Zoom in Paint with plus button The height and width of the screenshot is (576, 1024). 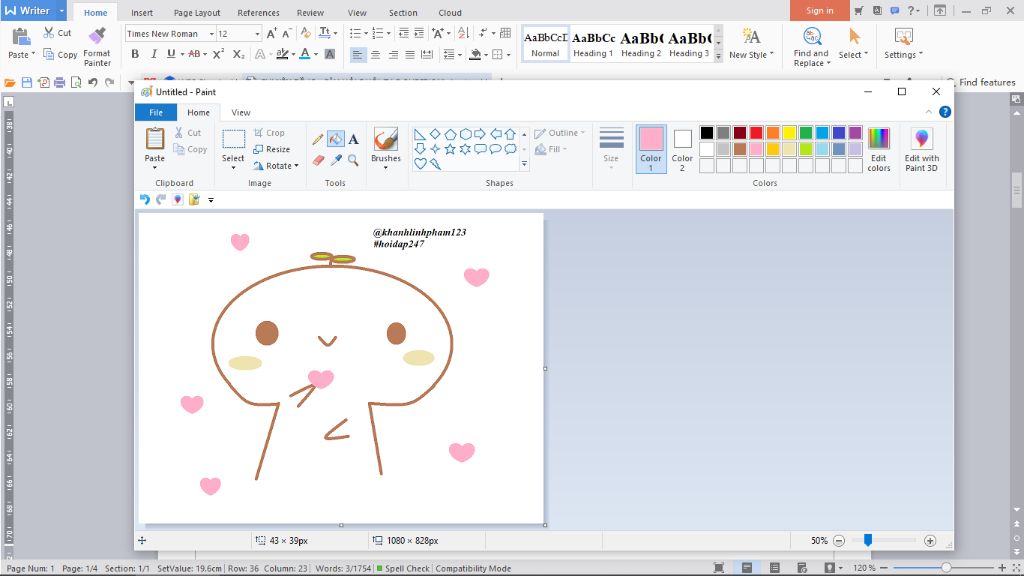930,541
